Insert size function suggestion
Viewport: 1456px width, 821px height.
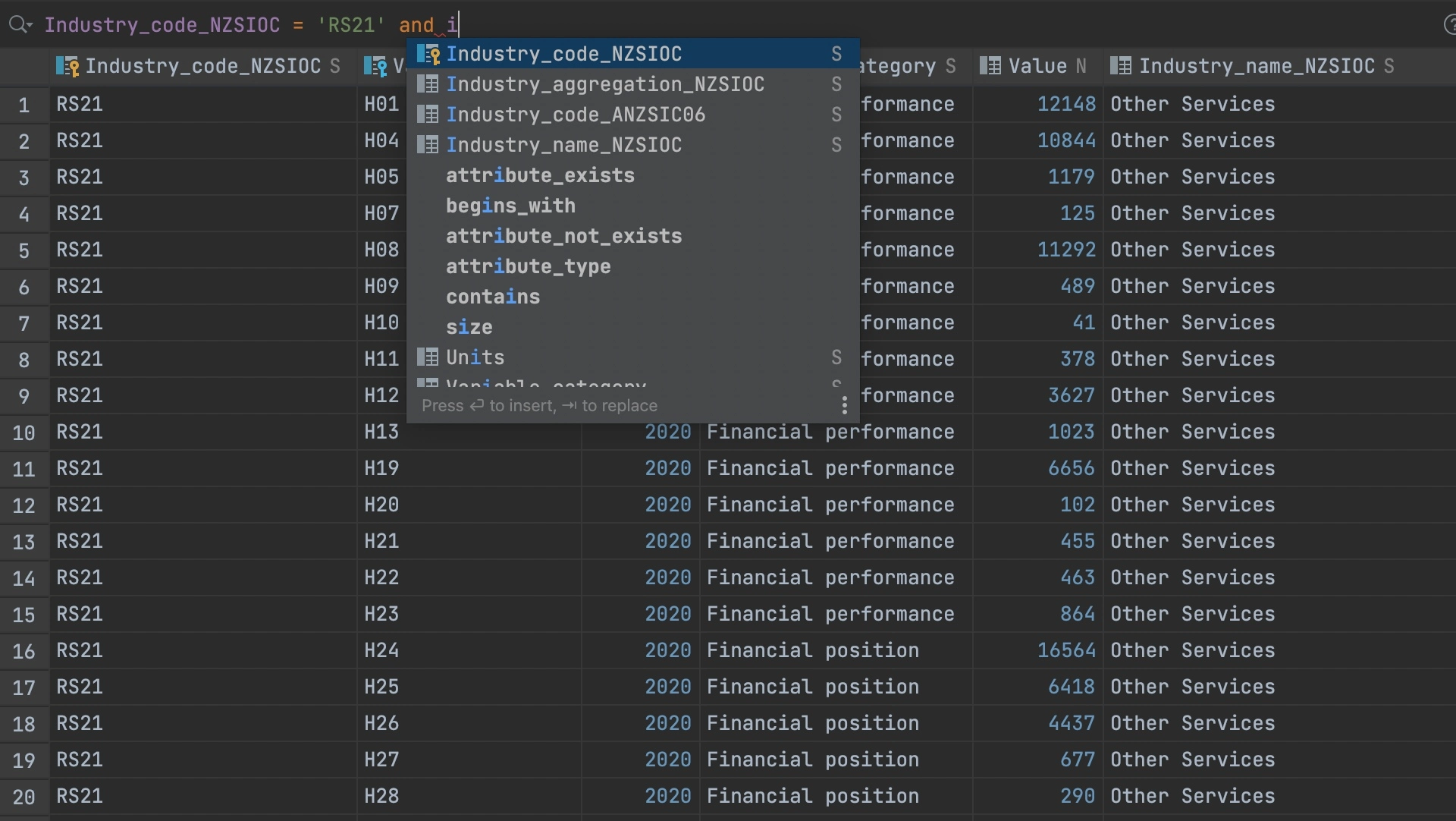click(x=633, y=327)
